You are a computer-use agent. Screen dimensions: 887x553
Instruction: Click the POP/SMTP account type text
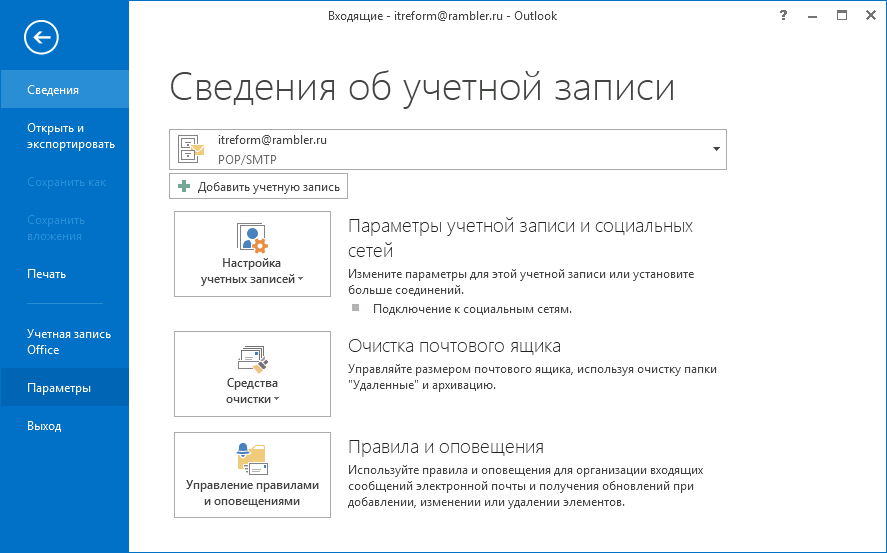[x=247, y=160]
